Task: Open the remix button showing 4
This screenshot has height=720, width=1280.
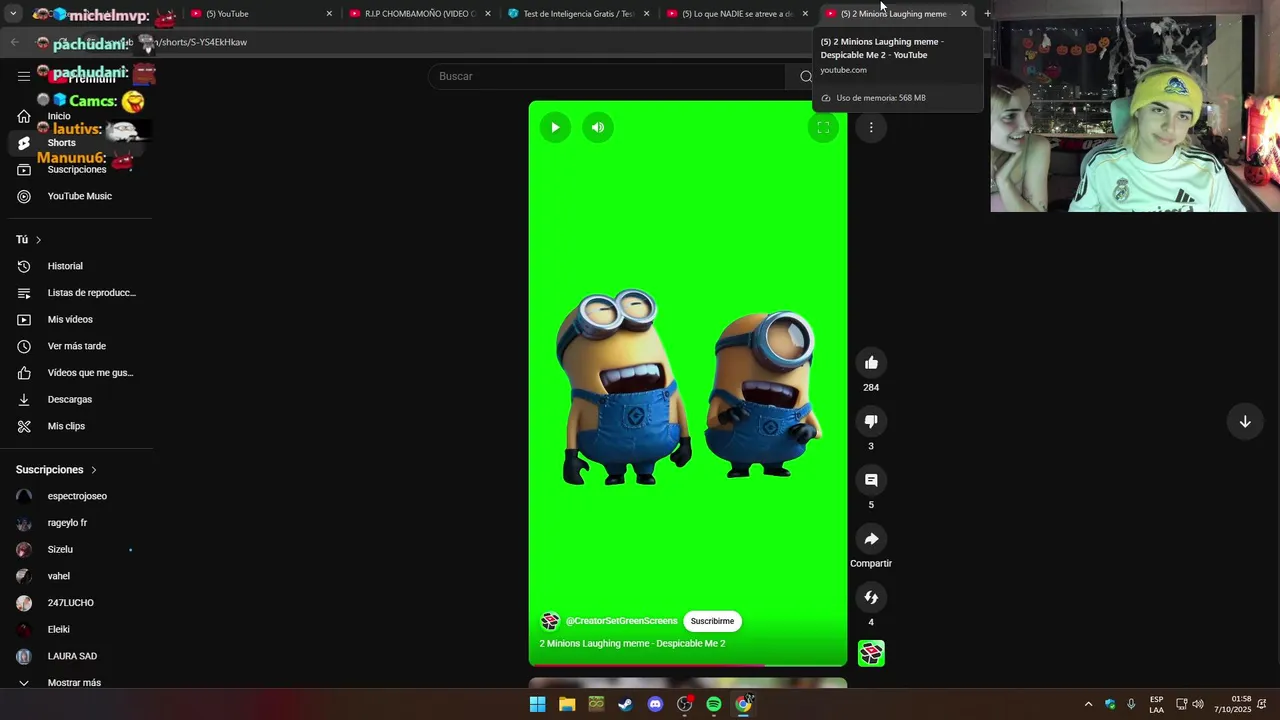Action: [x=871, y=598]
